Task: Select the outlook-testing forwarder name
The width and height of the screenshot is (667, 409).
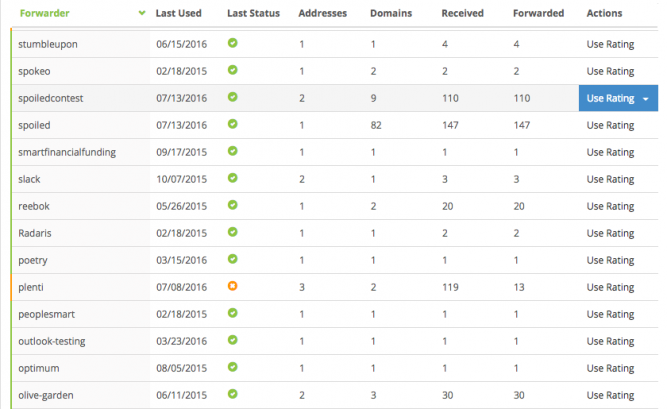Action: pos(51,341)
